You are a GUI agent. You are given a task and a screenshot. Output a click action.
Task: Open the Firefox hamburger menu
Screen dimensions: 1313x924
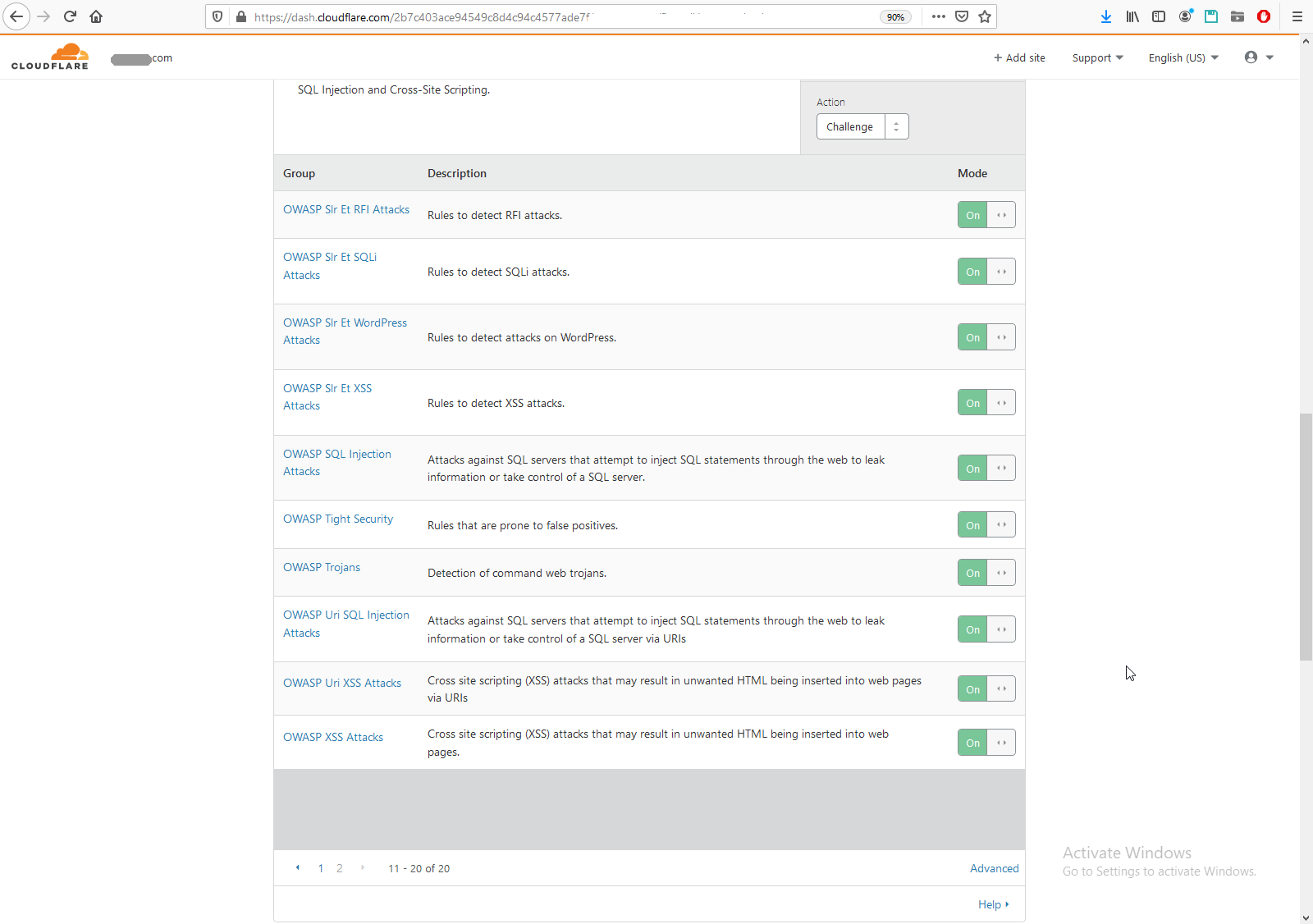(x=1297, y=16)
